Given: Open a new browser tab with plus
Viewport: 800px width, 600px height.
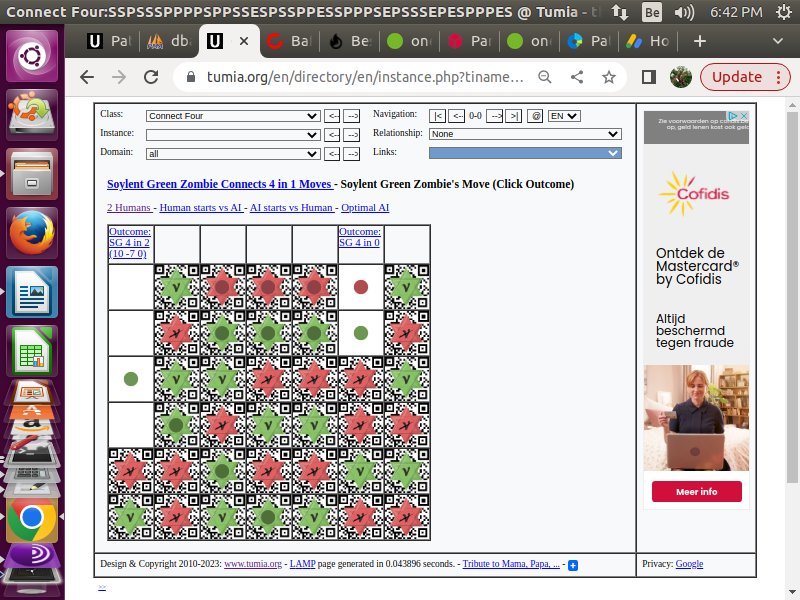Looking at the screenshot, I should pyautogui.click(x=700, y=41).
